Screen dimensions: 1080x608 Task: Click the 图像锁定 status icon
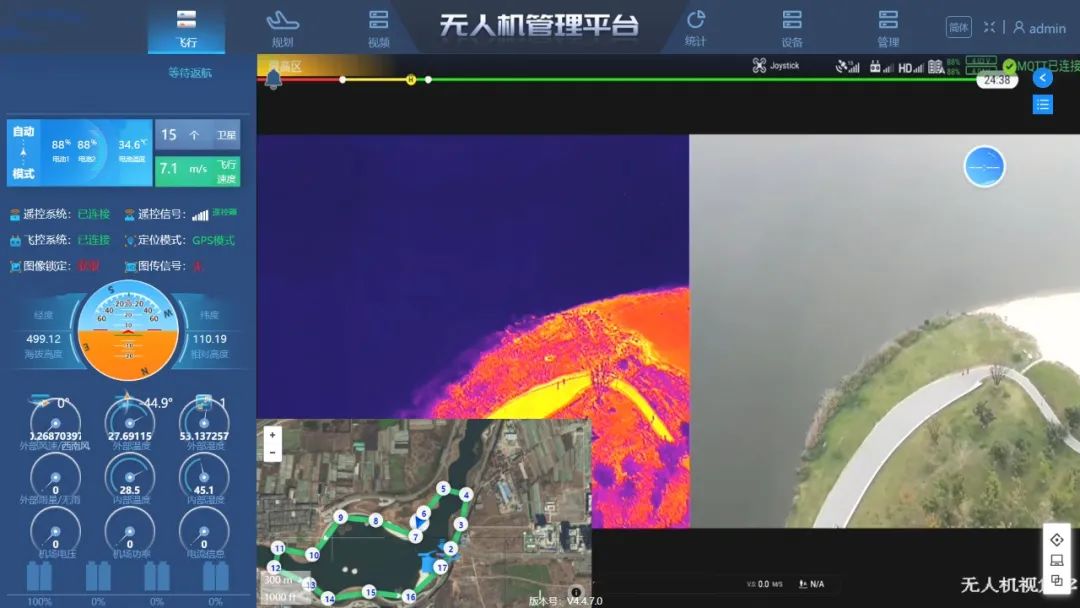click(x=14, y=266)
